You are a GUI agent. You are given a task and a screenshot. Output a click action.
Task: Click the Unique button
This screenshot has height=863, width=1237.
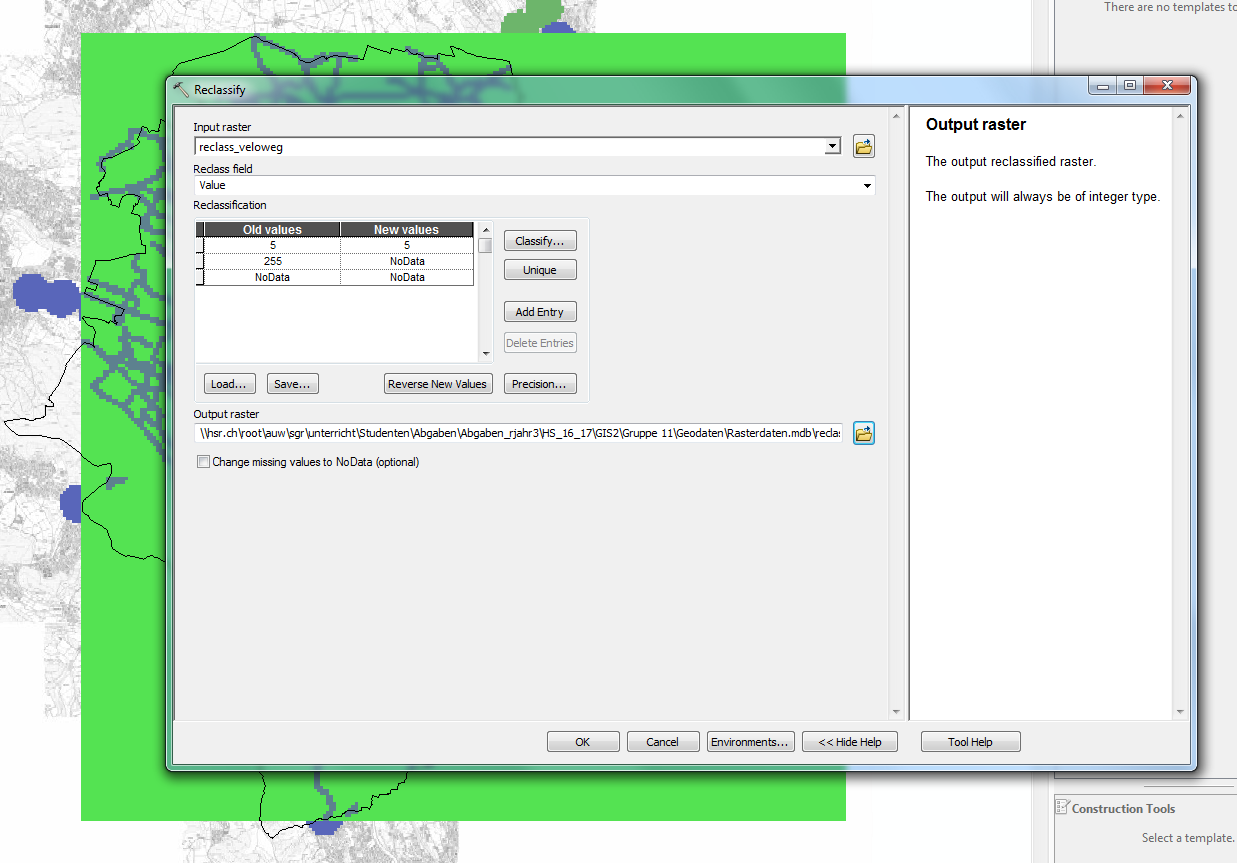(540, 270)
